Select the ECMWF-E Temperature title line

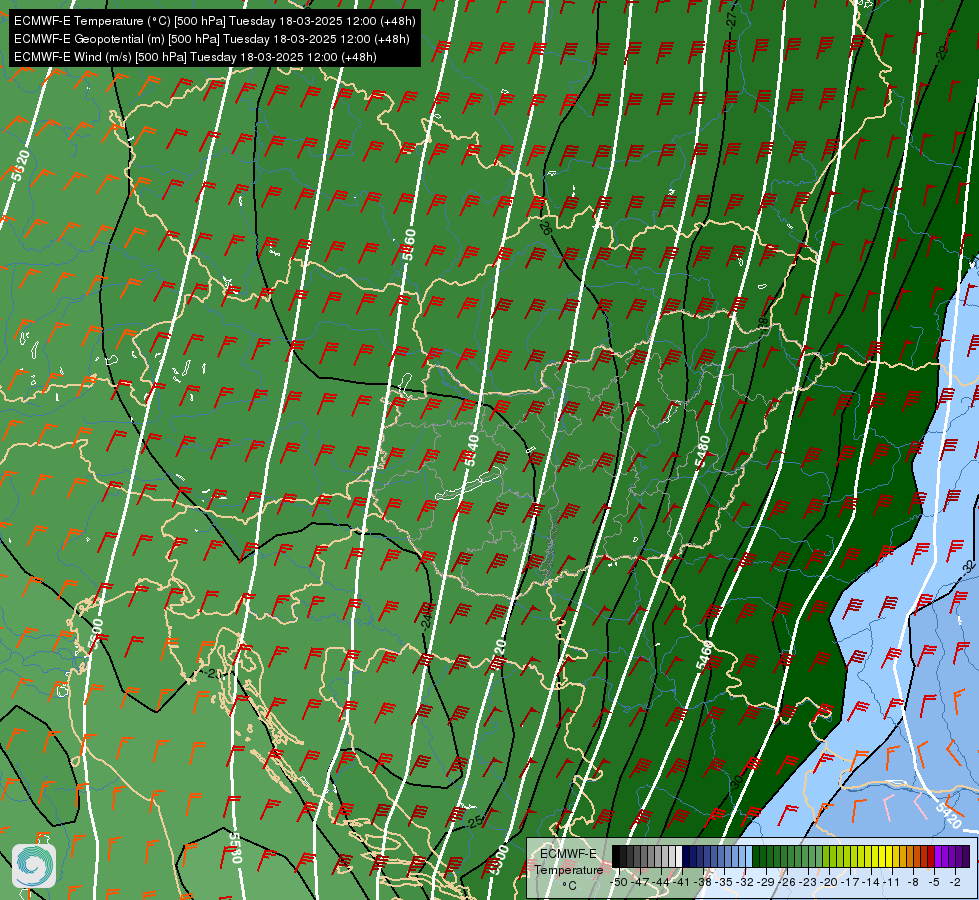pyautogui.click(x=214, y=21)
